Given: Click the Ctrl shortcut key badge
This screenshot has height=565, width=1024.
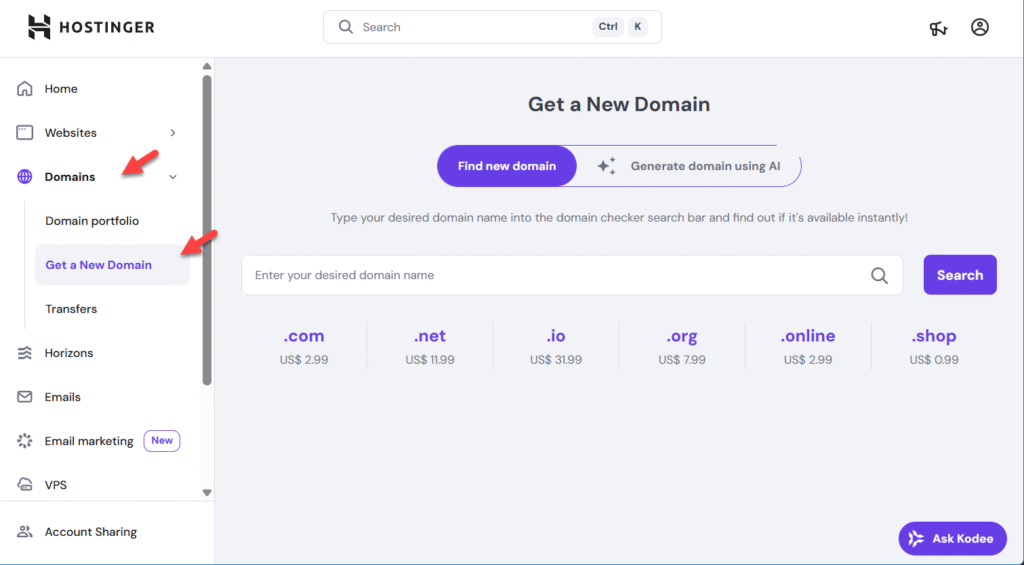Looking at the screenshot, I should (608, 27).
